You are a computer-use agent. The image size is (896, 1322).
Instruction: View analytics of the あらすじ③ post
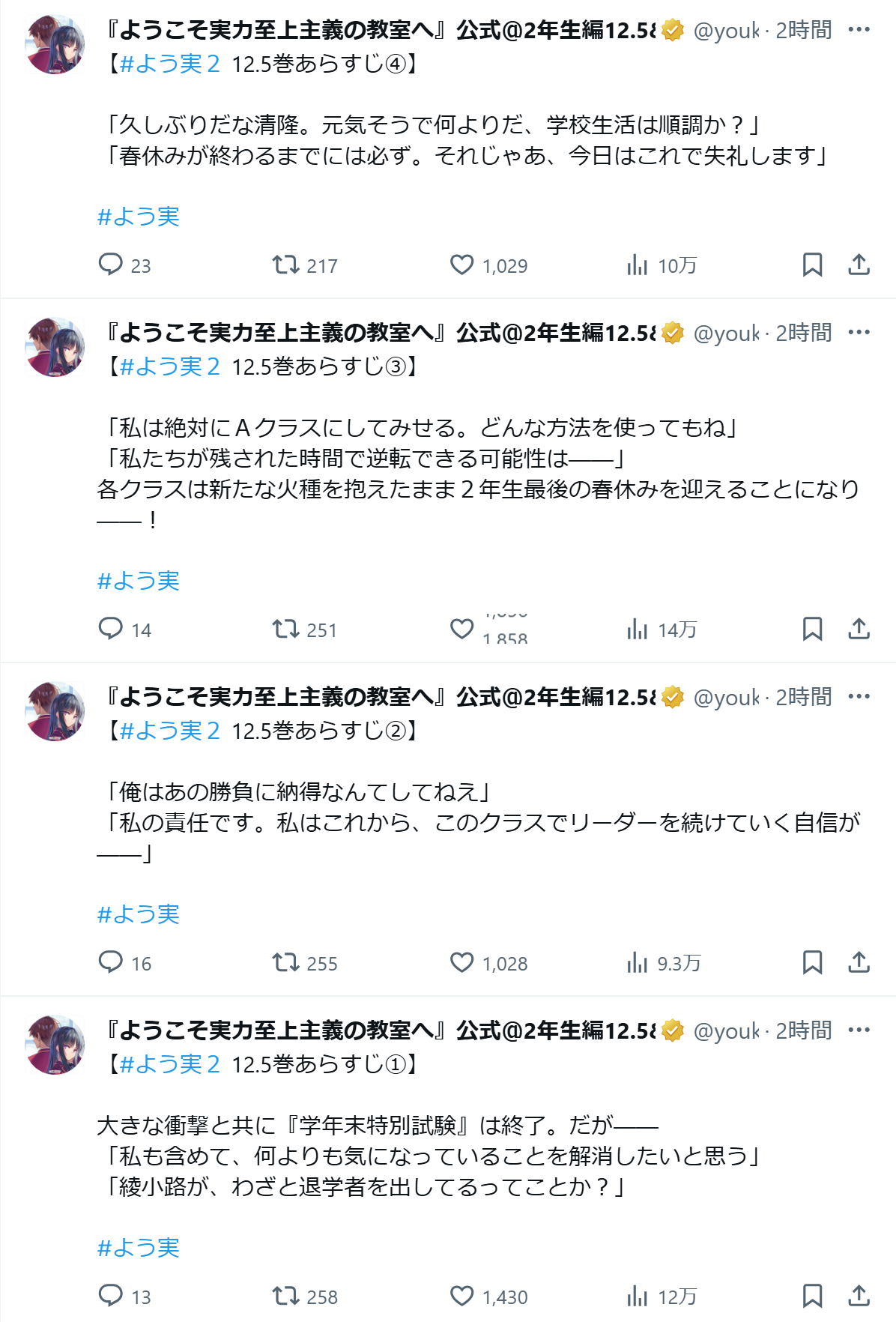[x=638, y=630]
